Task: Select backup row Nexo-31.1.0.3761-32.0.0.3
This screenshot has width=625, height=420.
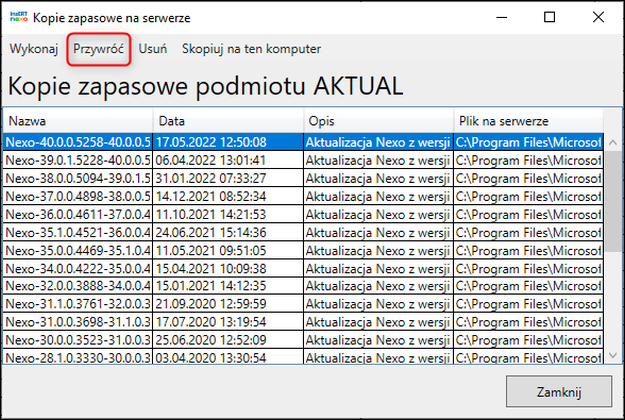Action: point(303,304)
